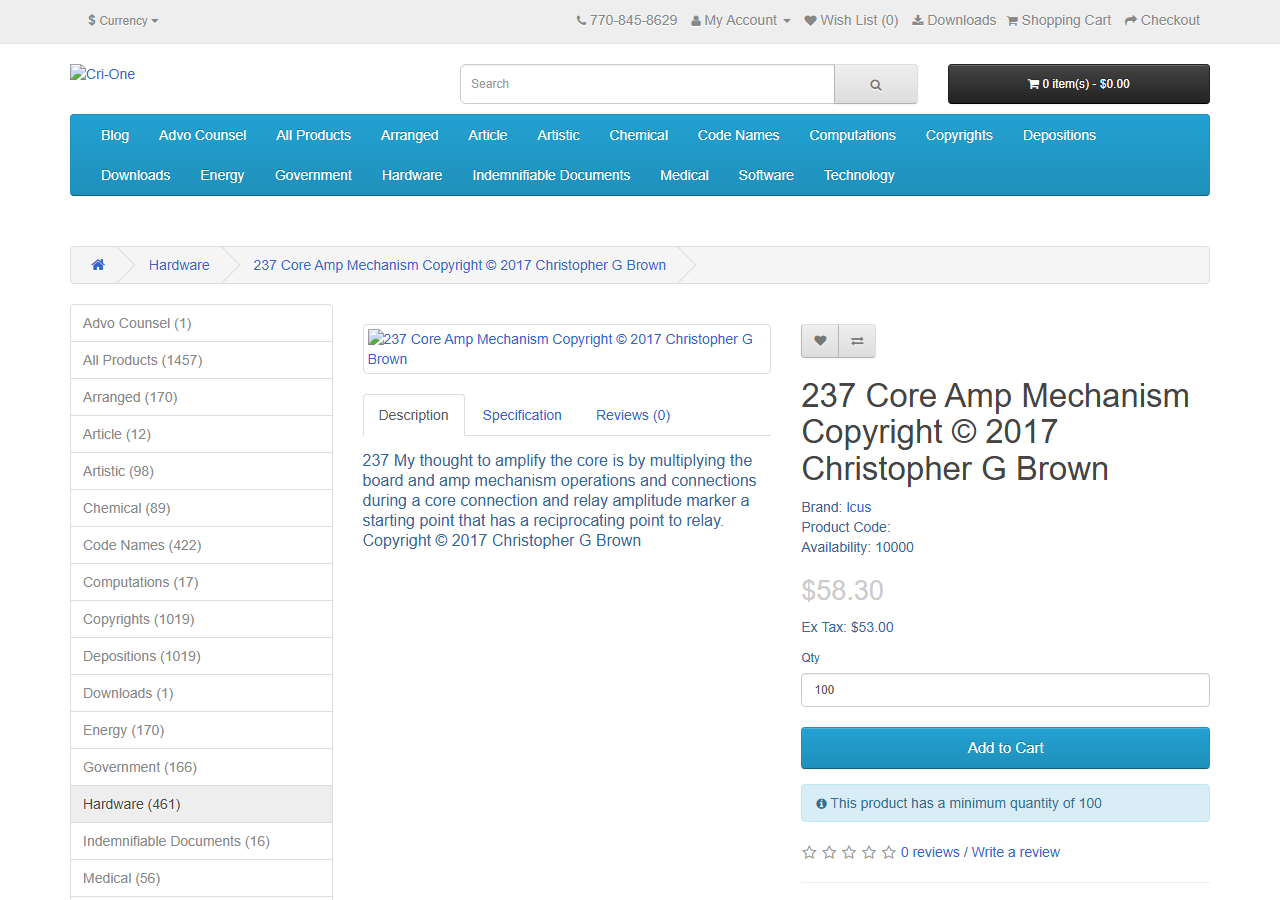Open the My Account dropdown

point(741,20)
